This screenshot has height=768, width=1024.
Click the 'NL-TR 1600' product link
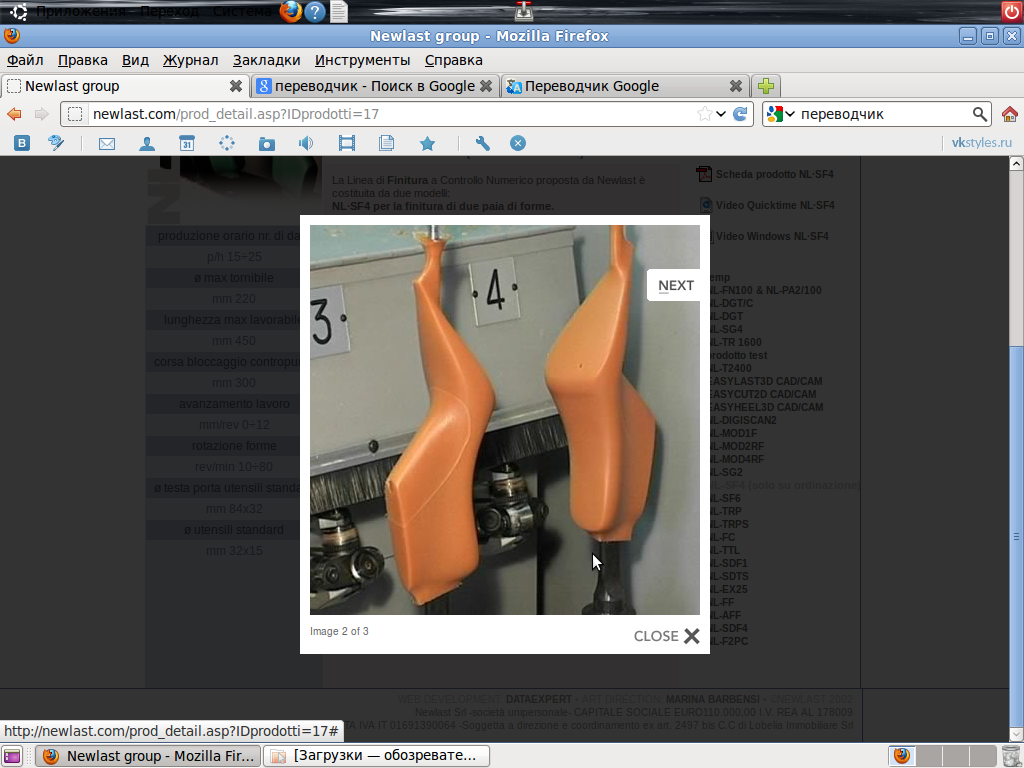pos(735,342)
